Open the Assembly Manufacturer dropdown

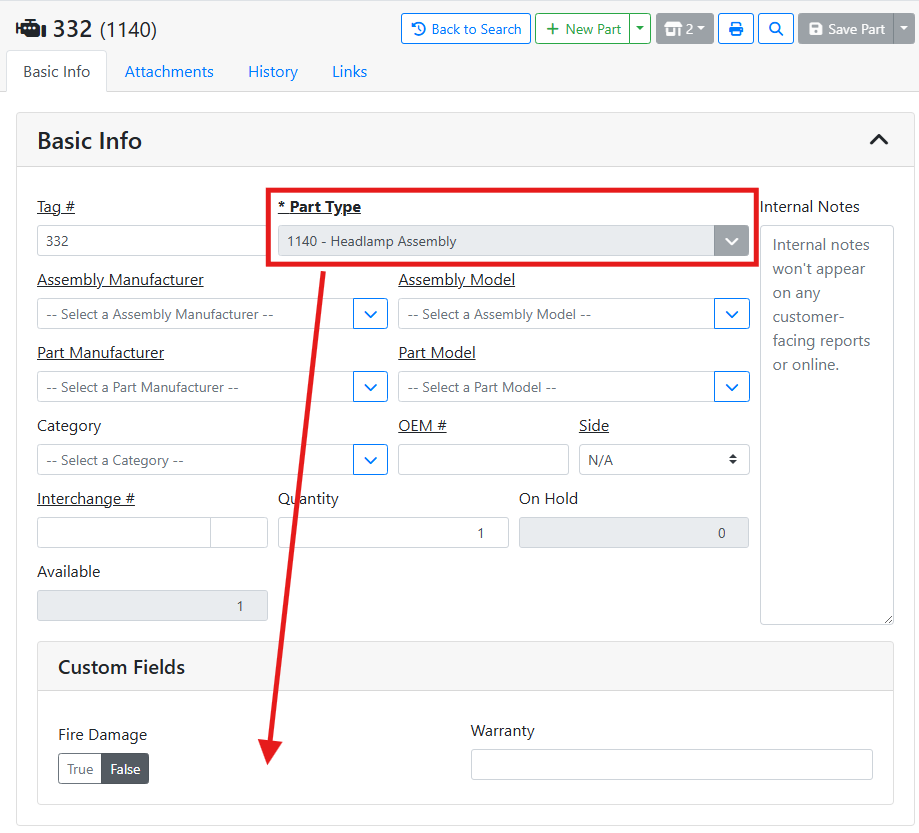[x=370, y=314]
